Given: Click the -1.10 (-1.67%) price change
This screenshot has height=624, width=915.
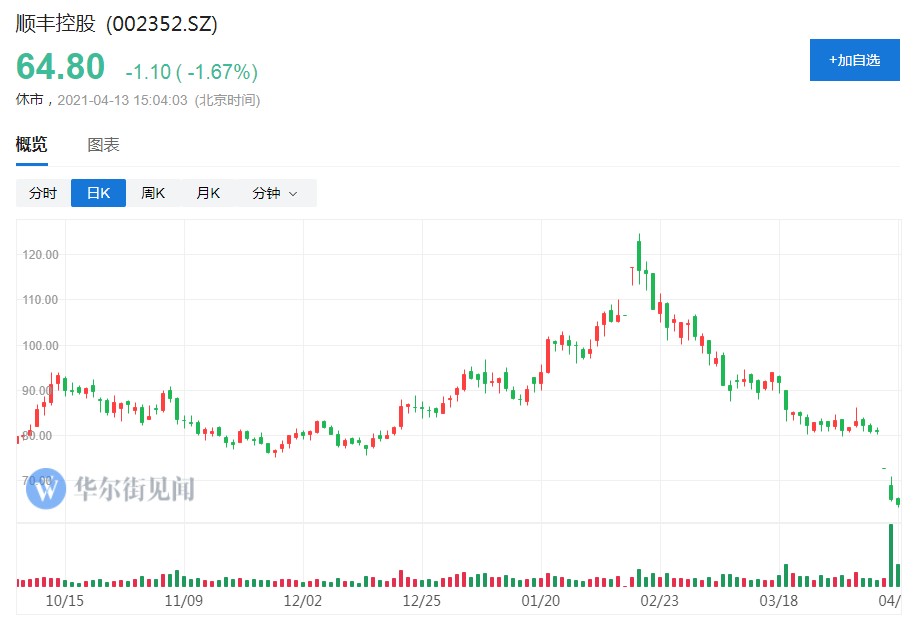Looking at the screenshot, I should click(x=191, y=72).
